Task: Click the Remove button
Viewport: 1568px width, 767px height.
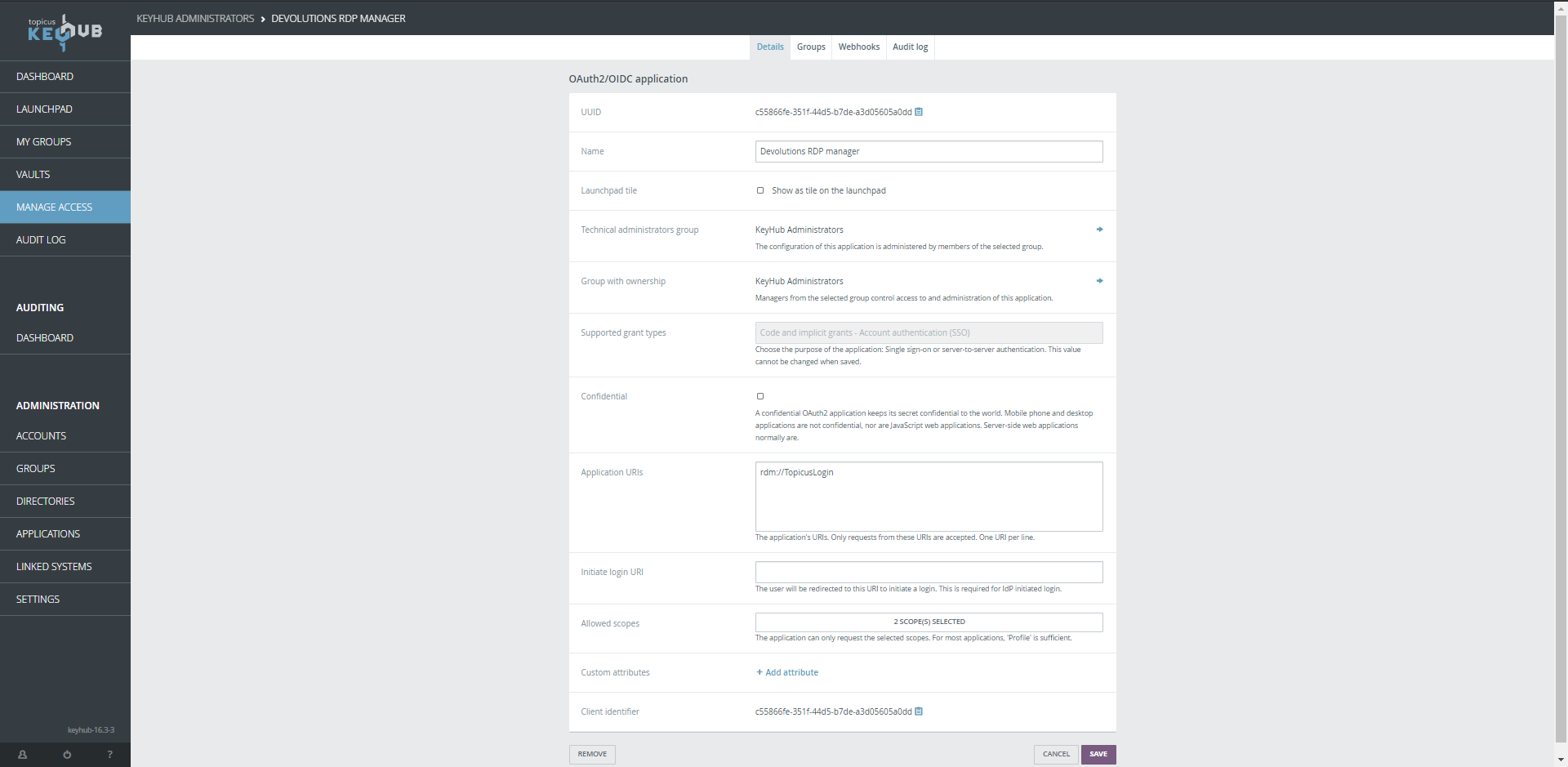Action: (592, 754)
